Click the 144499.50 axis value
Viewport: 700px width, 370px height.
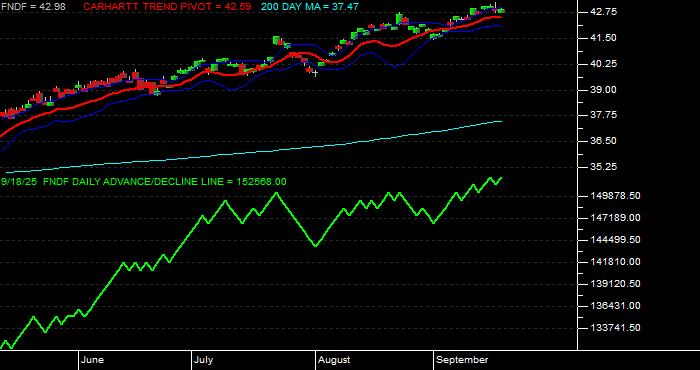point(615,240)
